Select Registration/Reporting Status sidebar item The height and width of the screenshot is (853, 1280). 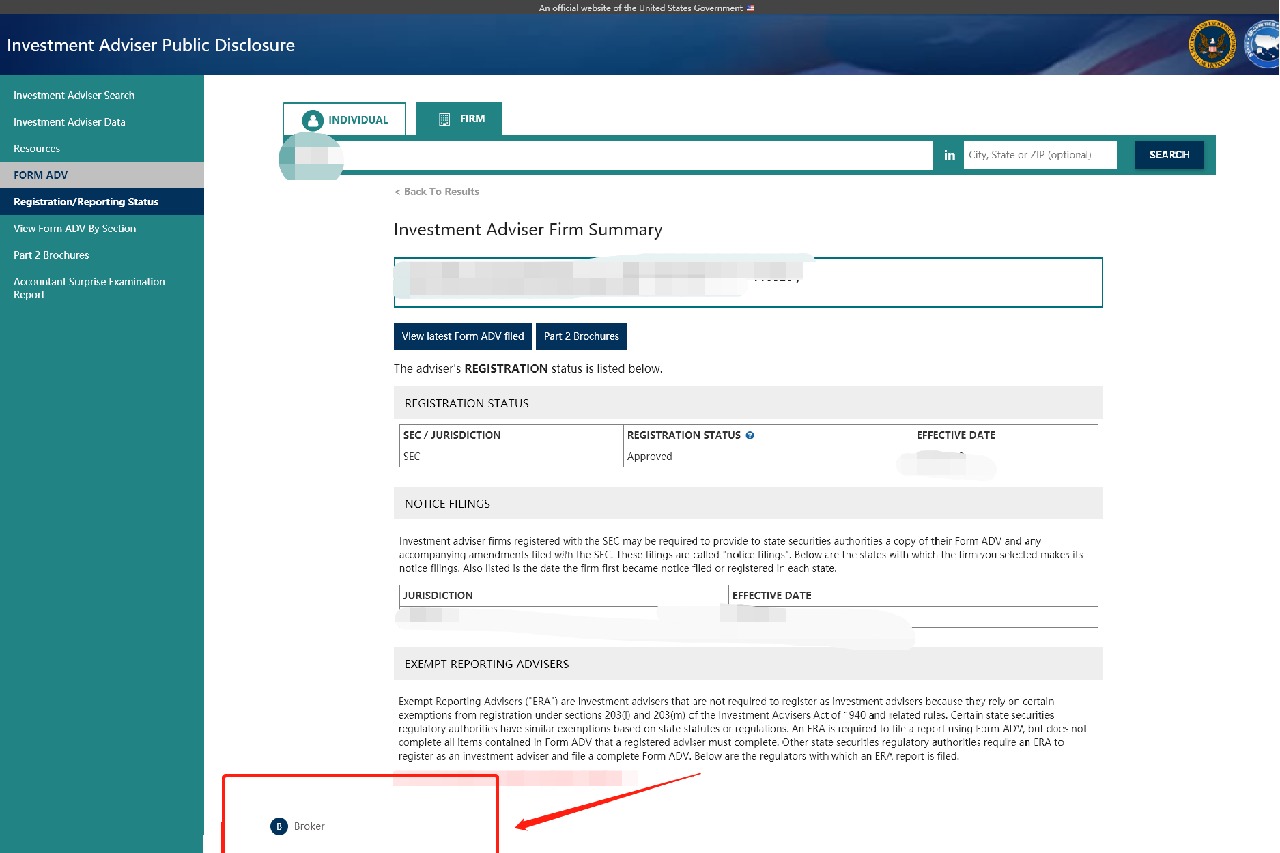pos(86,202)
